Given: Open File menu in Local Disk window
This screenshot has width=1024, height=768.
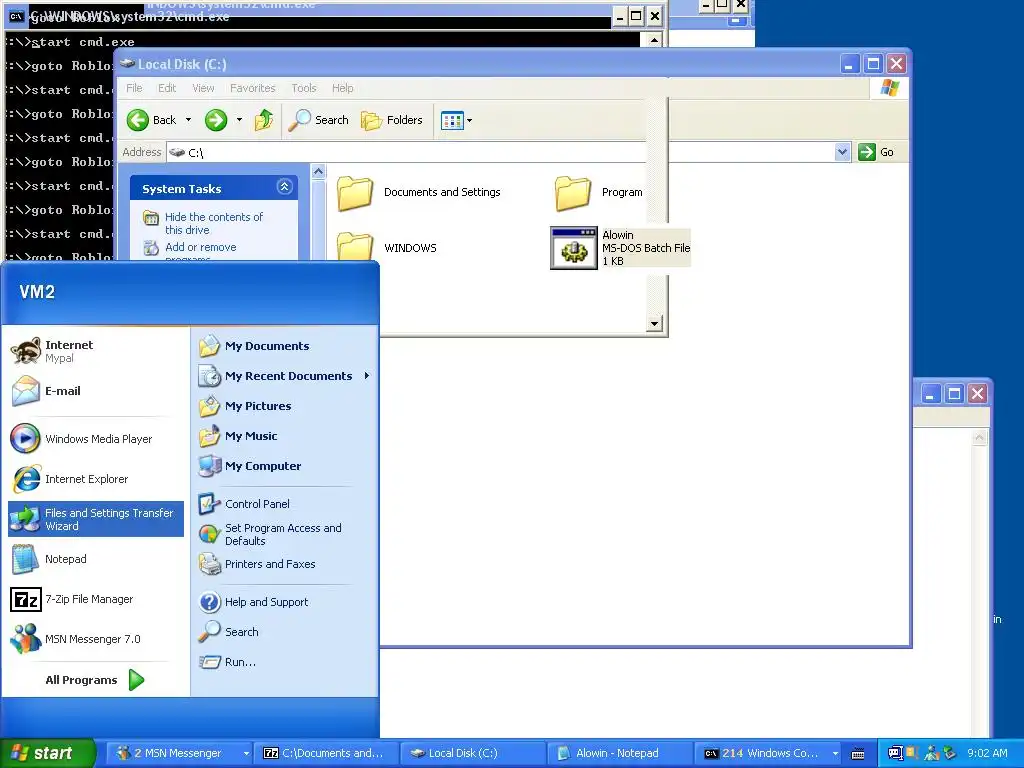Looking at the screenshot, I should point(134,88).
